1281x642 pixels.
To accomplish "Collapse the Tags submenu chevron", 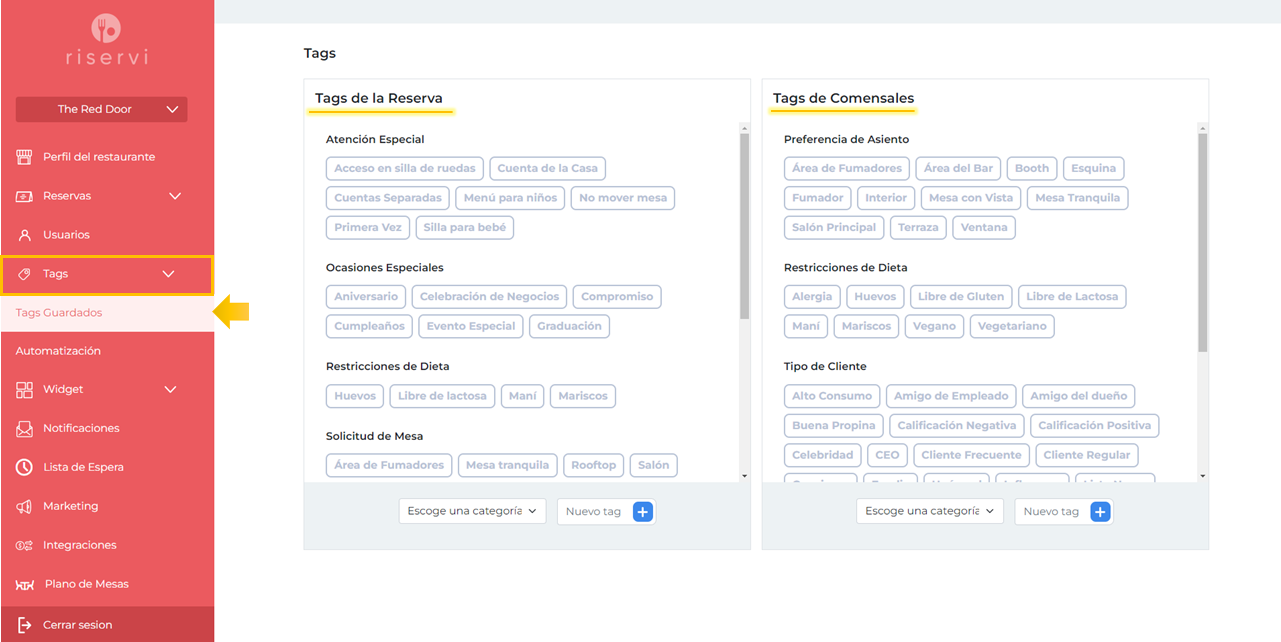I will 168,274.
